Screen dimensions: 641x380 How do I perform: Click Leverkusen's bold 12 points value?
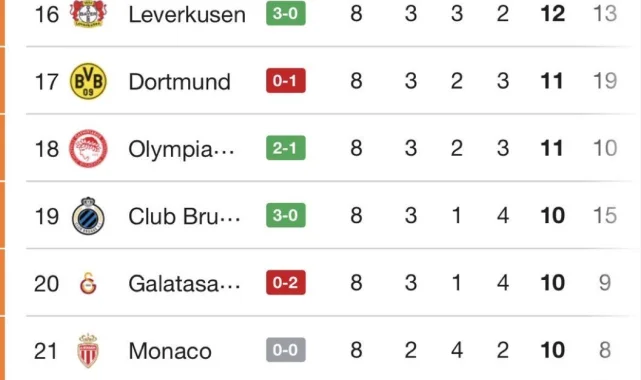tap(553, 13)
